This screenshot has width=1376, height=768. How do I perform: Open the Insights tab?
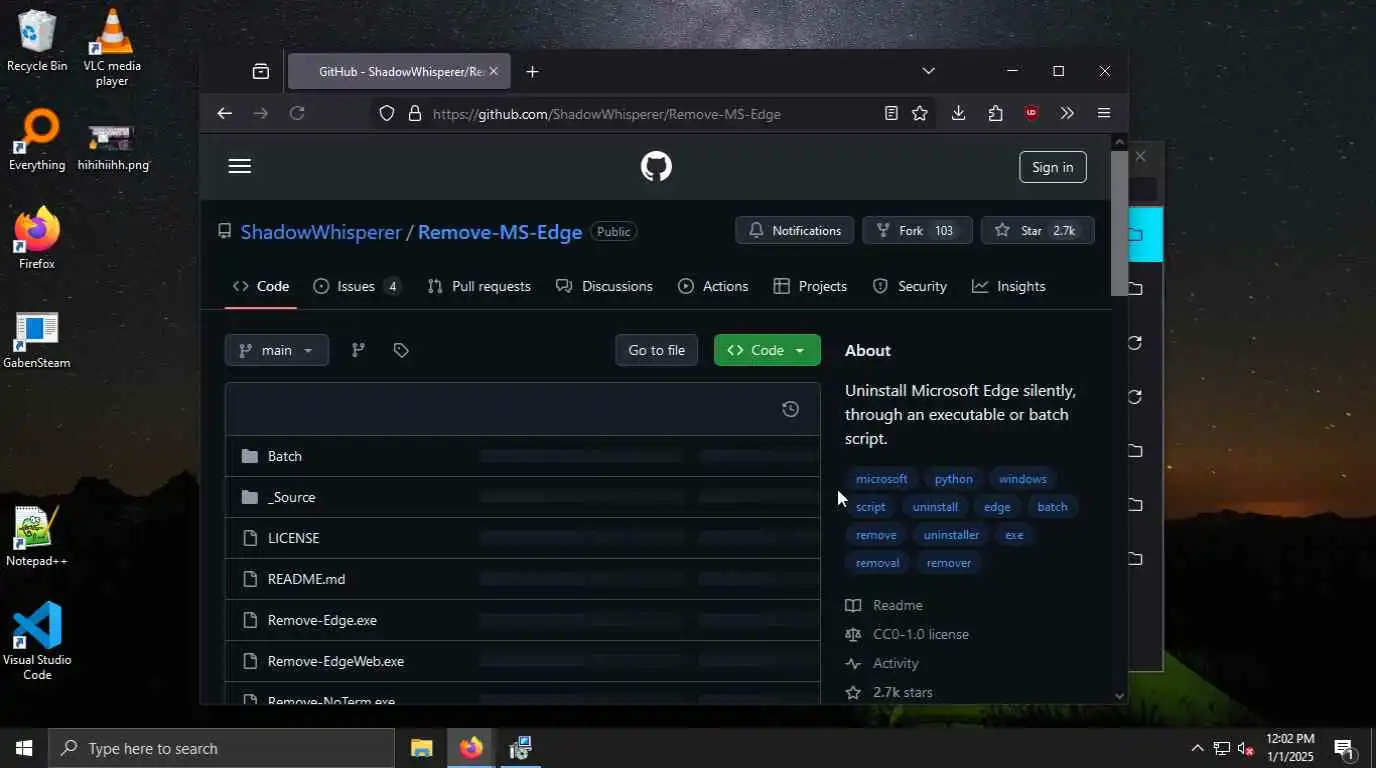click(x=1009, y=286)
